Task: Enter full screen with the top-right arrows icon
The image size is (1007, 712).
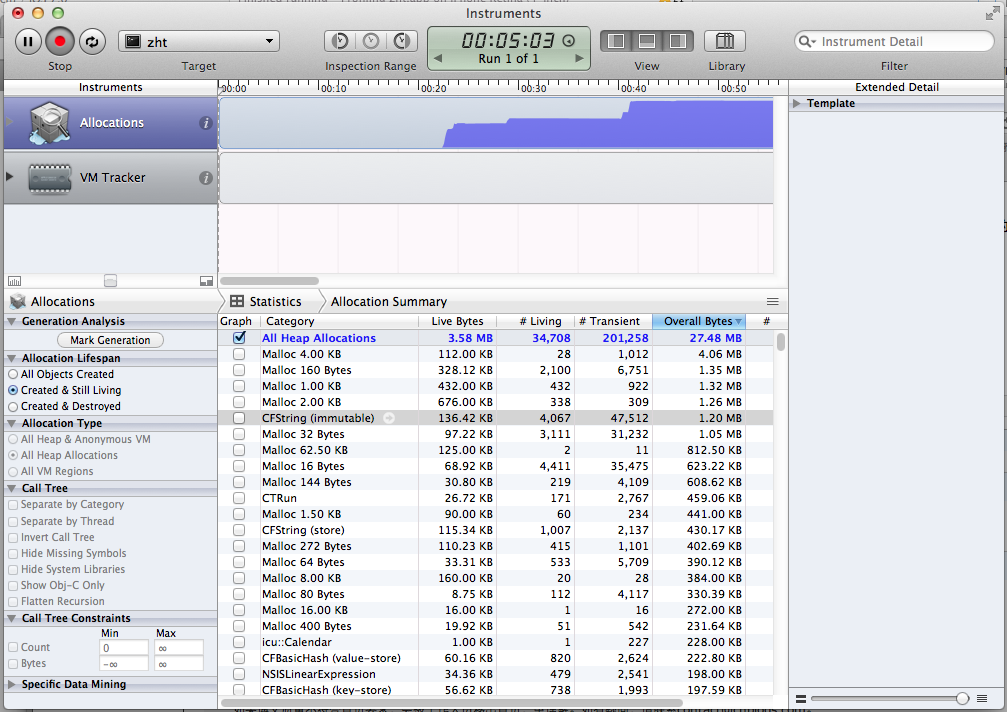Action: (992, 13)
